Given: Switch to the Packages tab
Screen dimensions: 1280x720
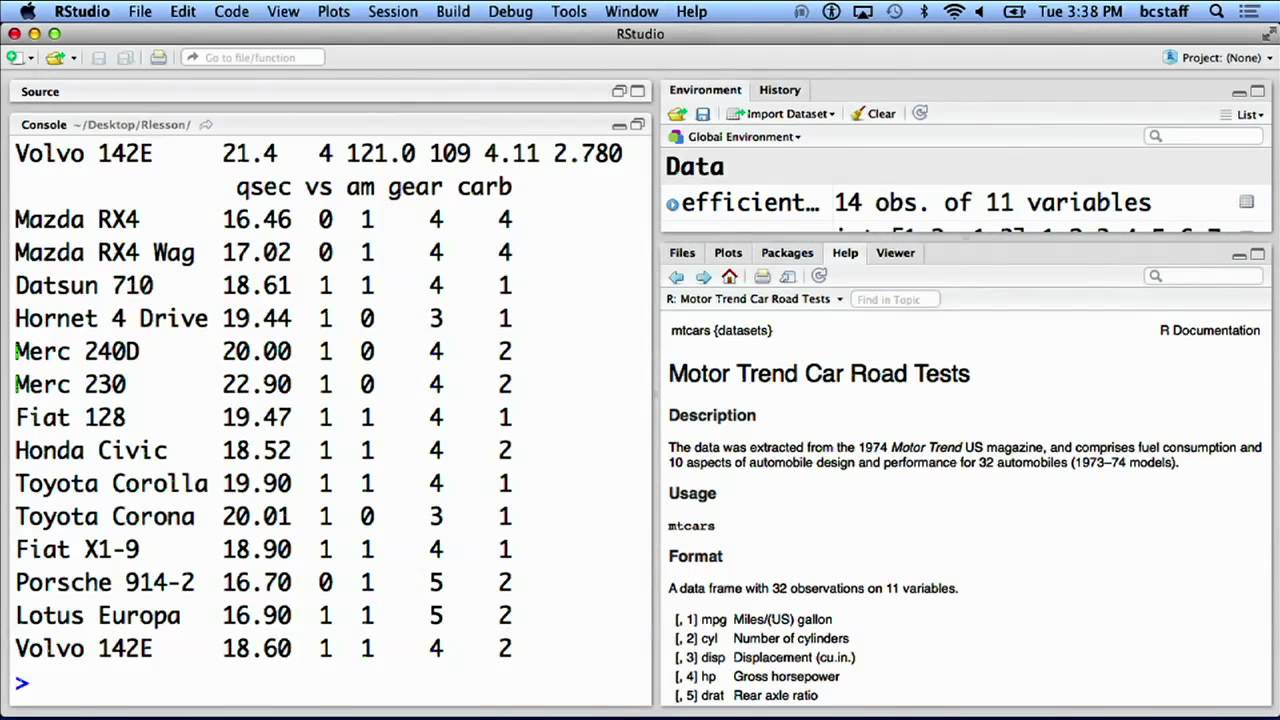Looking at the screenshot, I should pos(787,253).
